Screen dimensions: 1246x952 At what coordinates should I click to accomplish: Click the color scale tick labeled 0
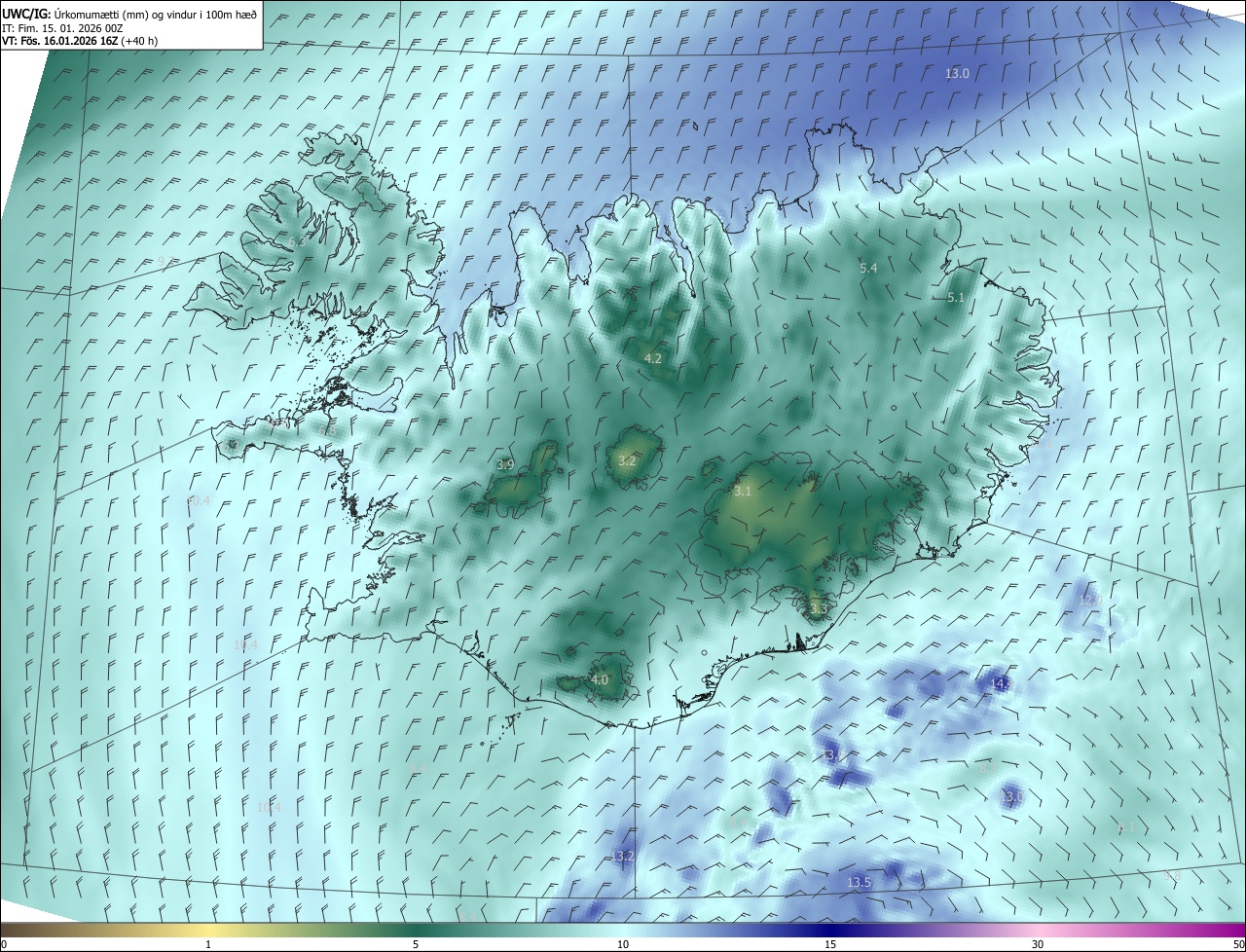point(3,944)
